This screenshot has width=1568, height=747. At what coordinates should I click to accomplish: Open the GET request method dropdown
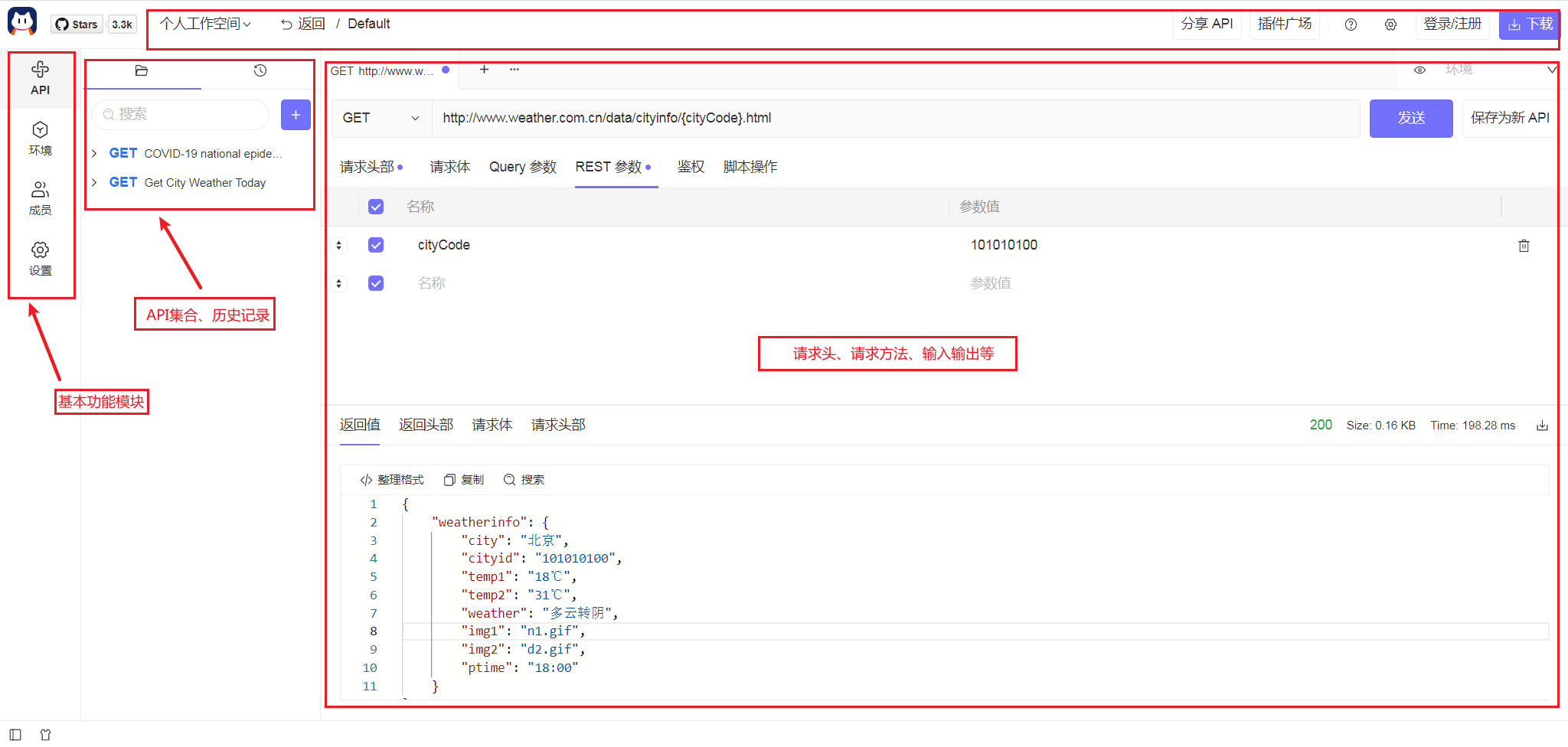click(x=381, y=118)
